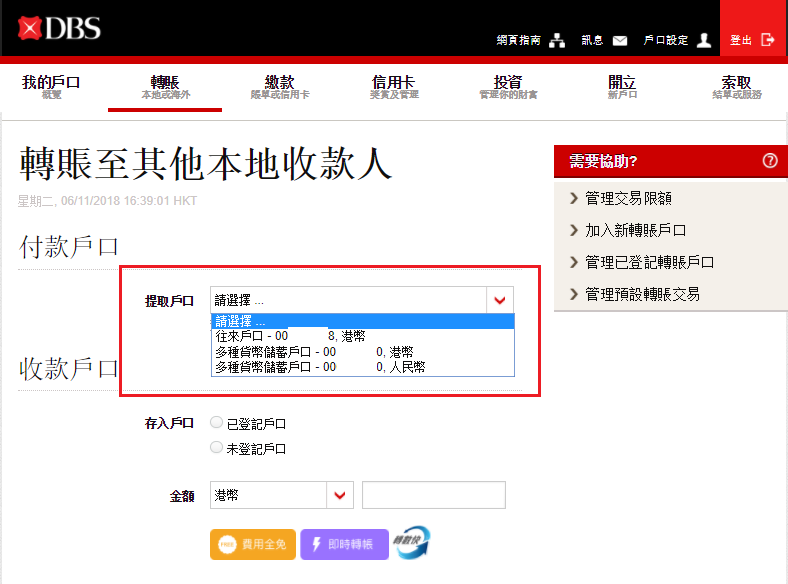Select the 已登記戶口 radio button

pyautogui.click(x=217, y=423)
